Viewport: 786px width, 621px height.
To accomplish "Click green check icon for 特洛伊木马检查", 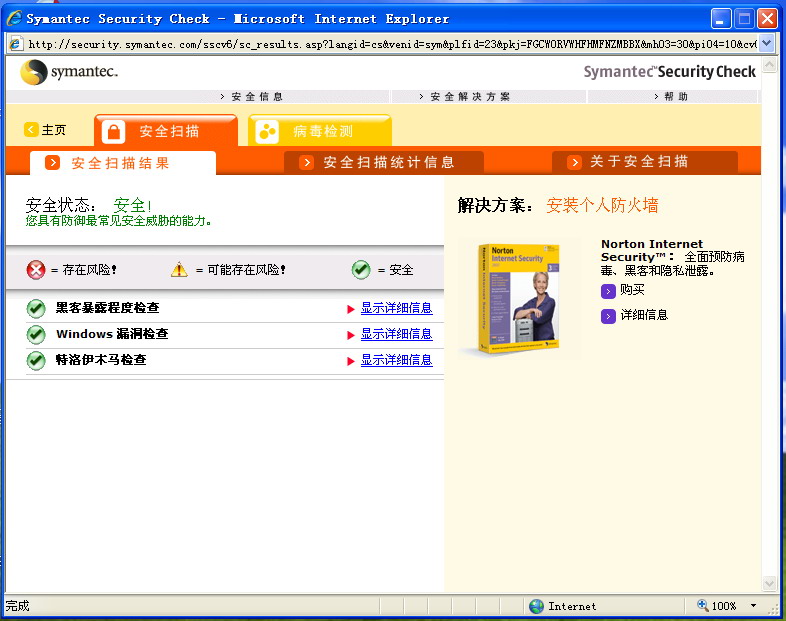I will click(36, 360).
